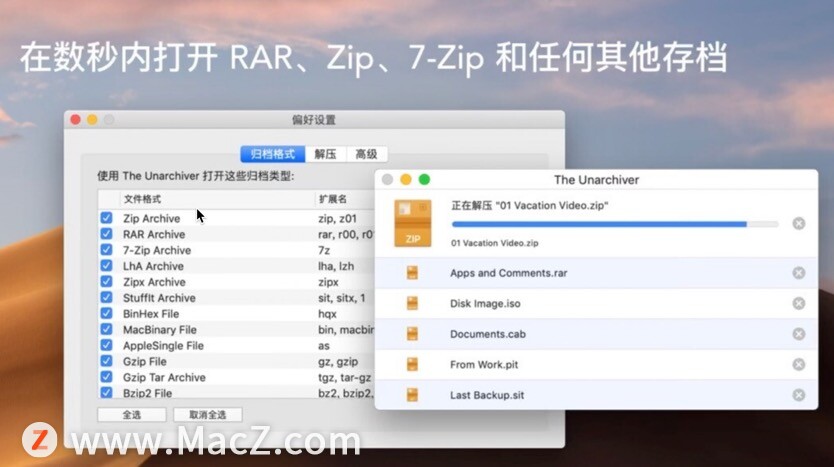Viewport: 834px width, 467px height.
Task: Uncheck Zipx Archive format
Action: [x=106, y=282]
